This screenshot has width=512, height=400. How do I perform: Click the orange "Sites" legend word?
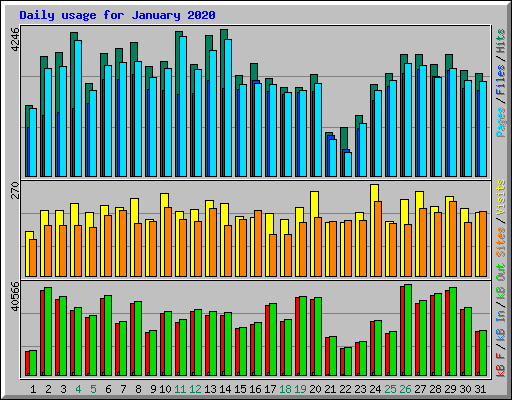point(501,242)
